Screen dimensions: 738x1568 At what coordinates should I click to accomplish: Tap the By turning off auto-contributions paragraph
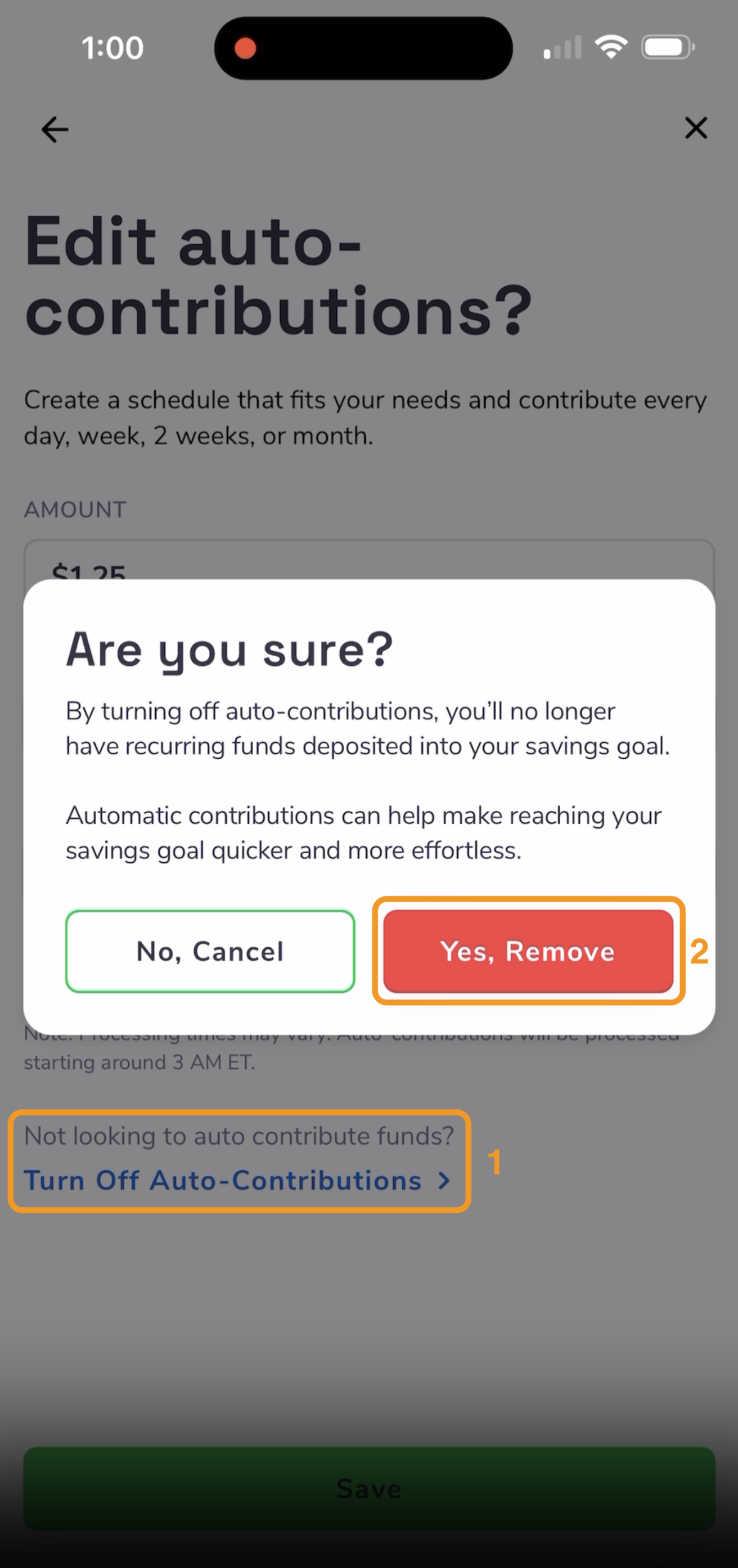click(367, 729)
